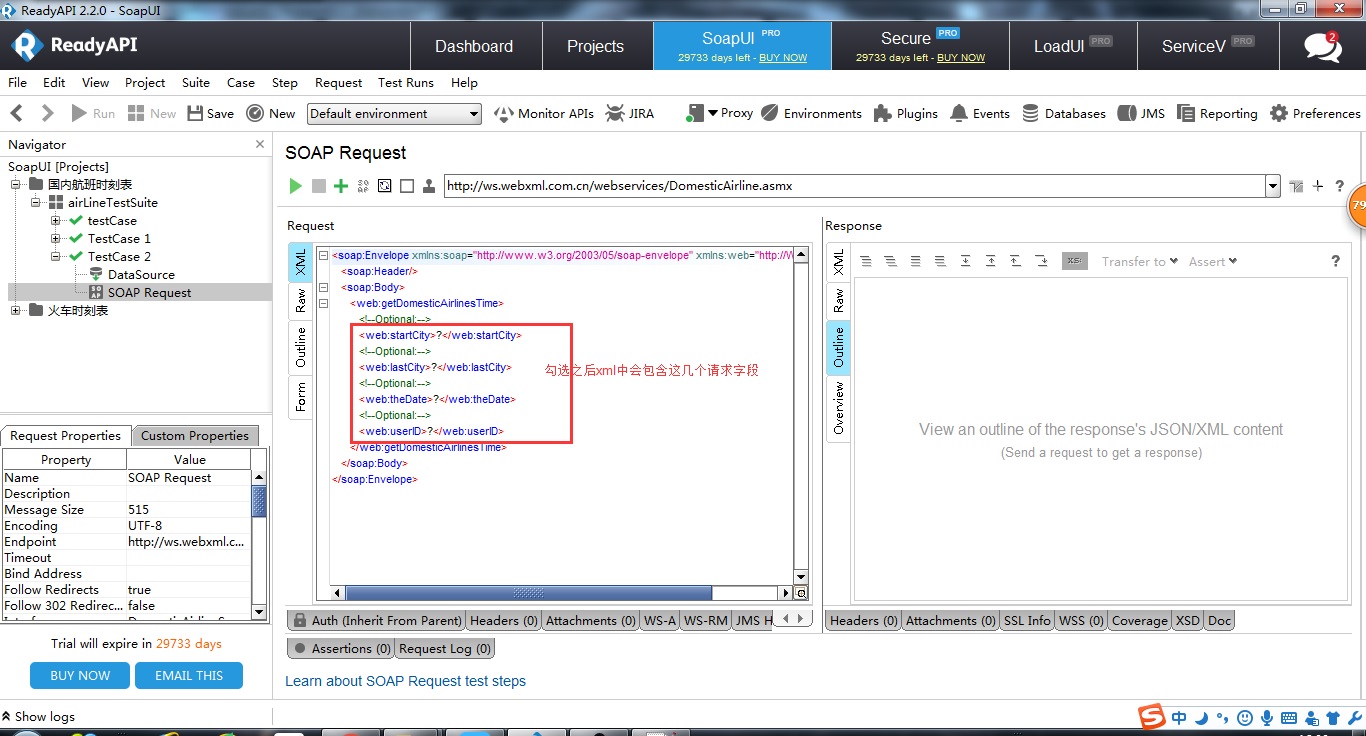Click the EMAIL THIS button
This screenshot has height=736, width=1366.
pyautogui.click(x=189, y=676)
